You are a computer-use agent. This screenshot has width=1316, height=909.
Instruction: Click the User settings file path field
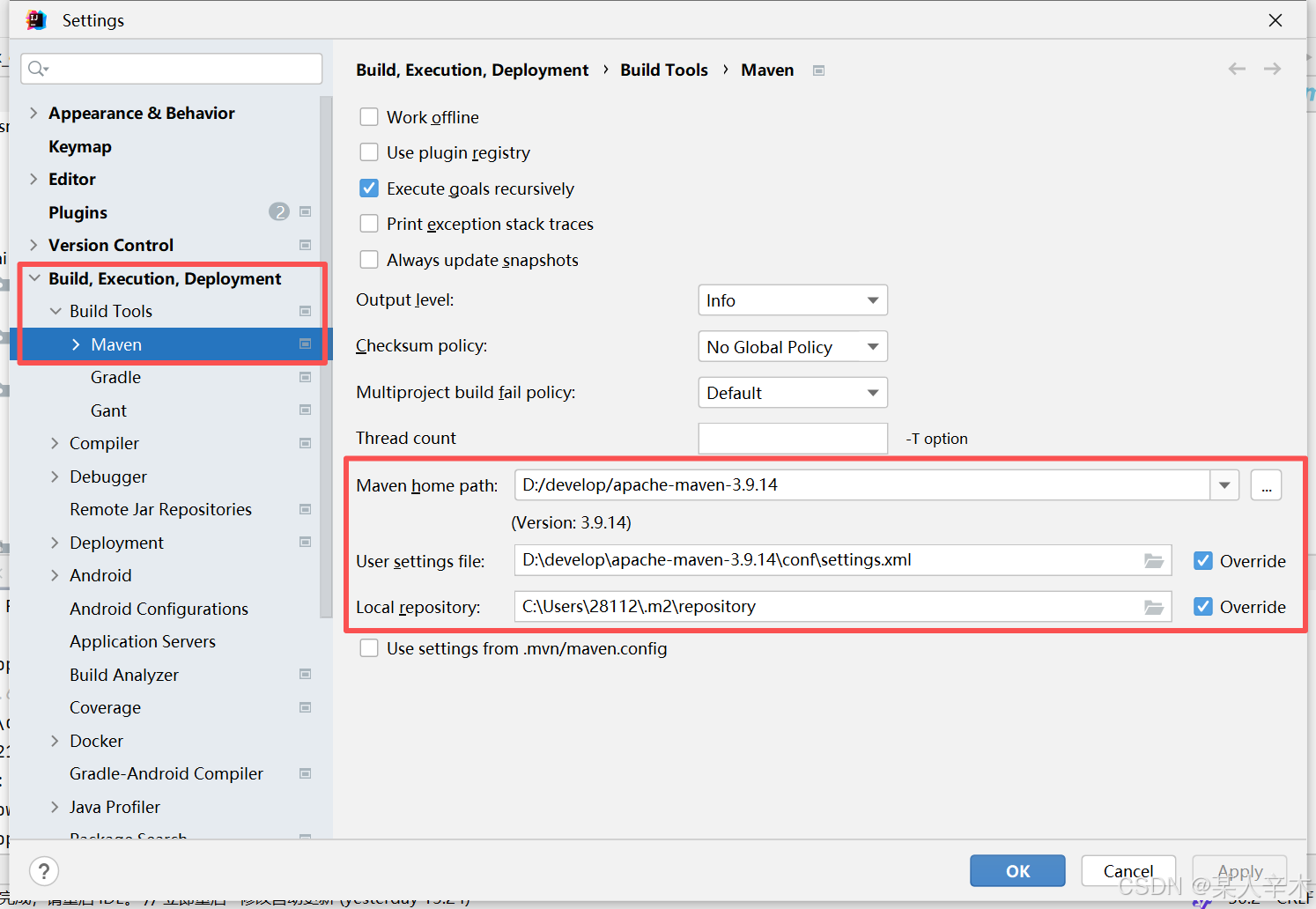click(x=843, y=560)
